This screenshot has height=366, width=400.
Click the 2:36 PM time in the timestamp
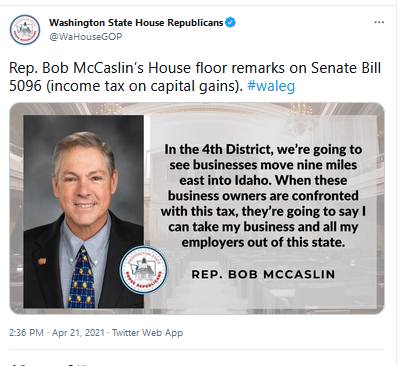tap(26, 333)
